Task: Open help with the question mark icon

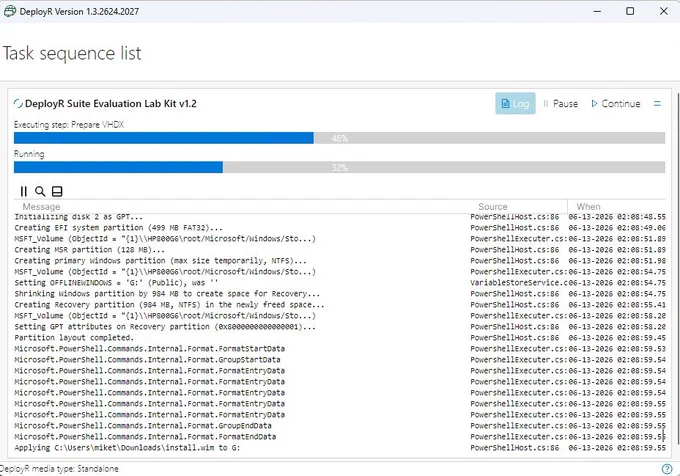Action: coord(667,469)
